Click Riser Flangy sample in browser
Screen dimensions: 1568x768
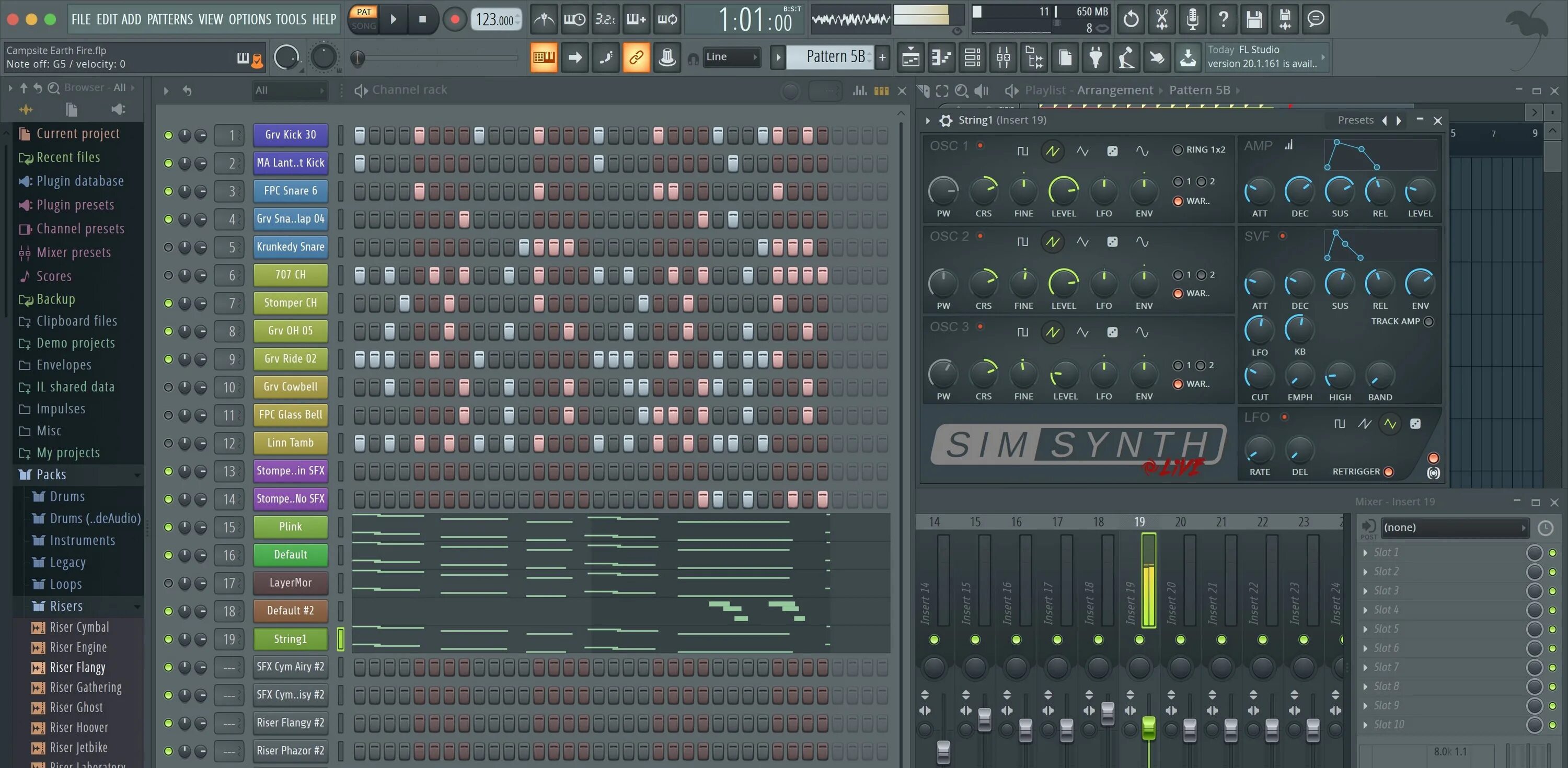point(77,668)
